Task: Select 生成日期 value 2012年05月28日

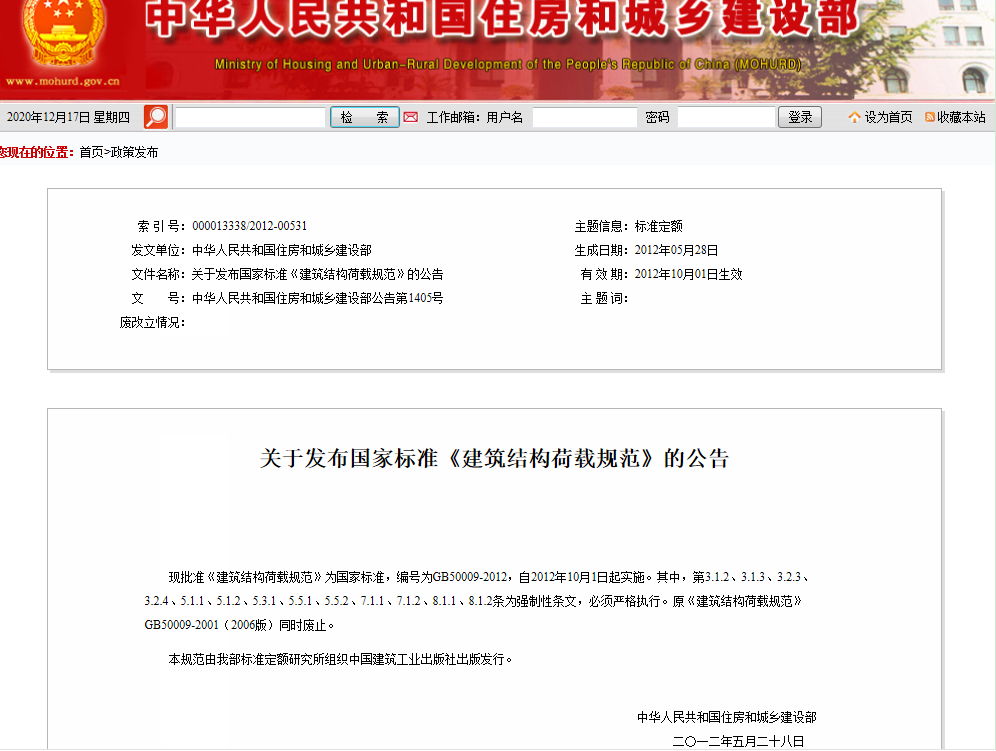Action: click(676, 250)
